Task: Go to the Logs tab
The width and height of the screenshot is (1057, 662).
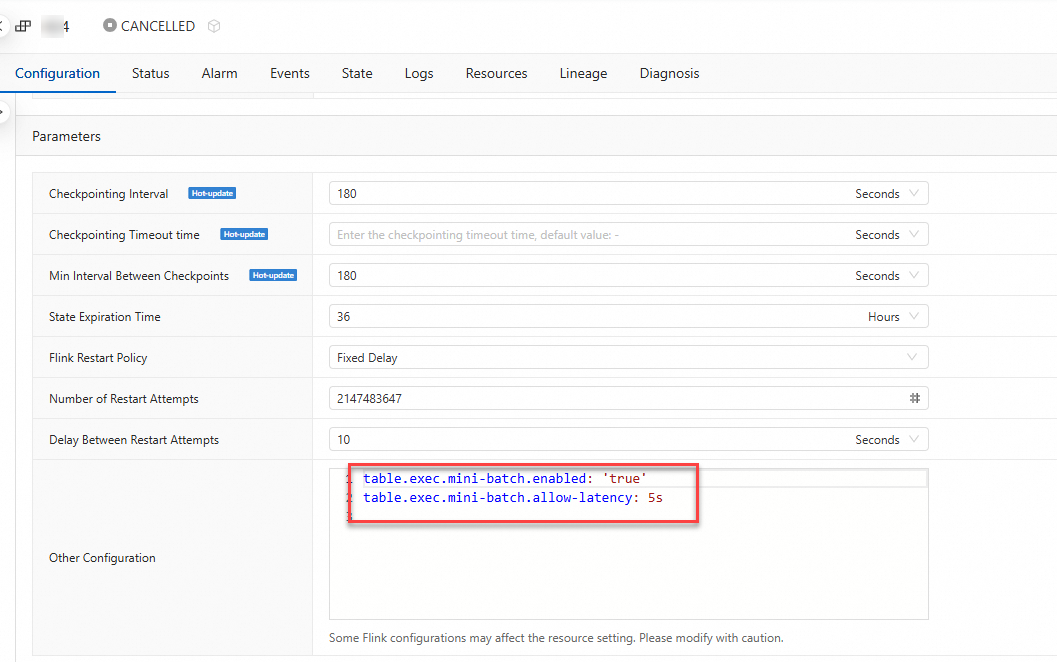Action: tap(419, 73)
